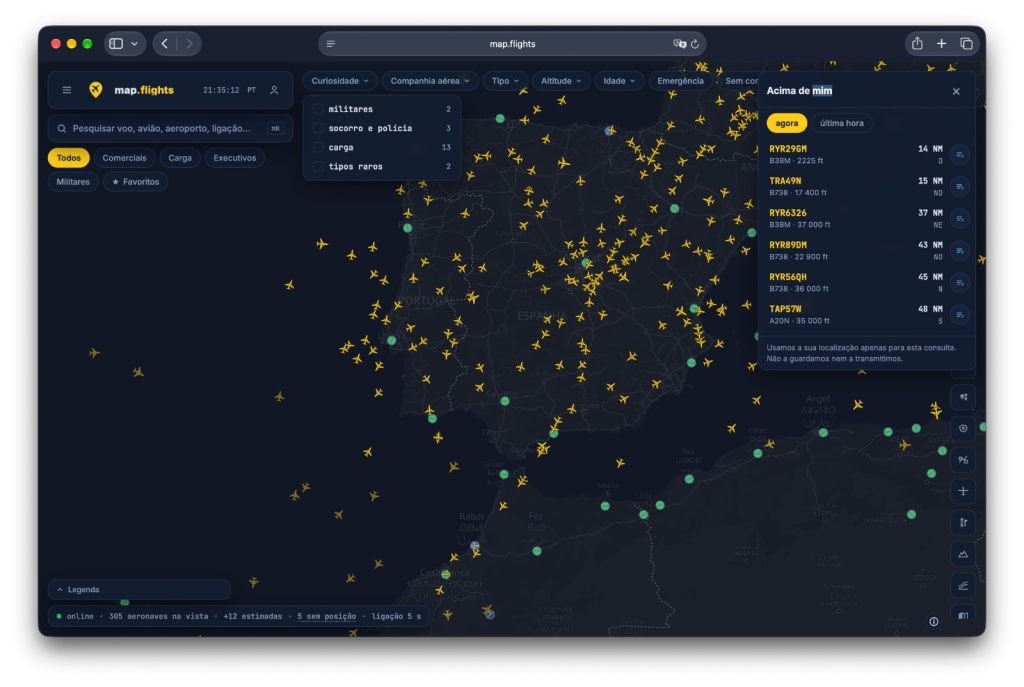
Task: Click the route icon beside RYR6326
Action: (959, 219)
